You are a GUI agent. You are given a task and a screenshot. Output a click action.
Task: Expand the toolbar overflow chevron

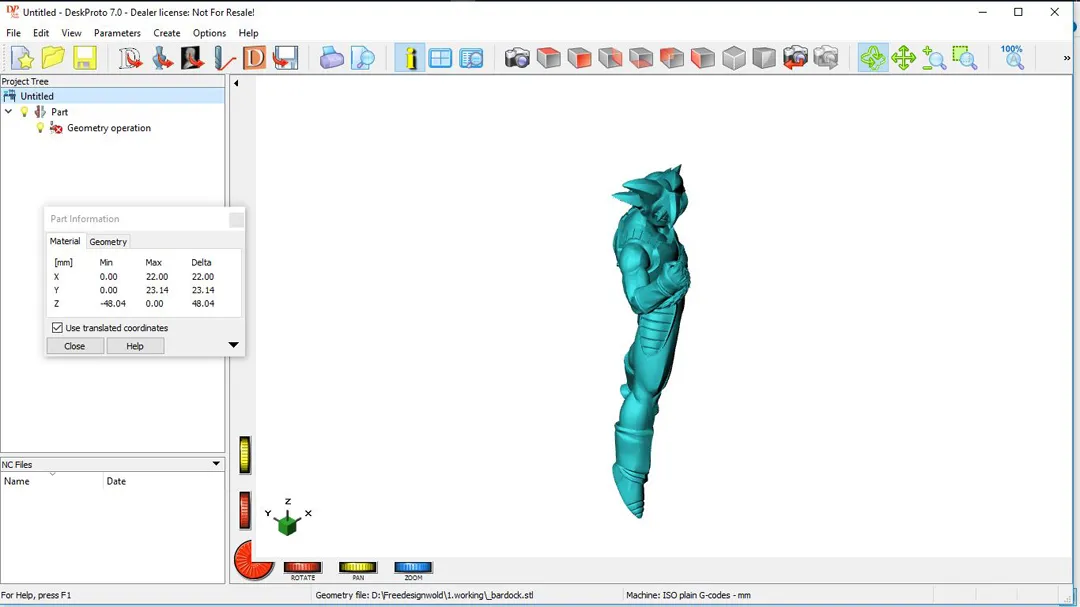click(x=1067, y=58)
